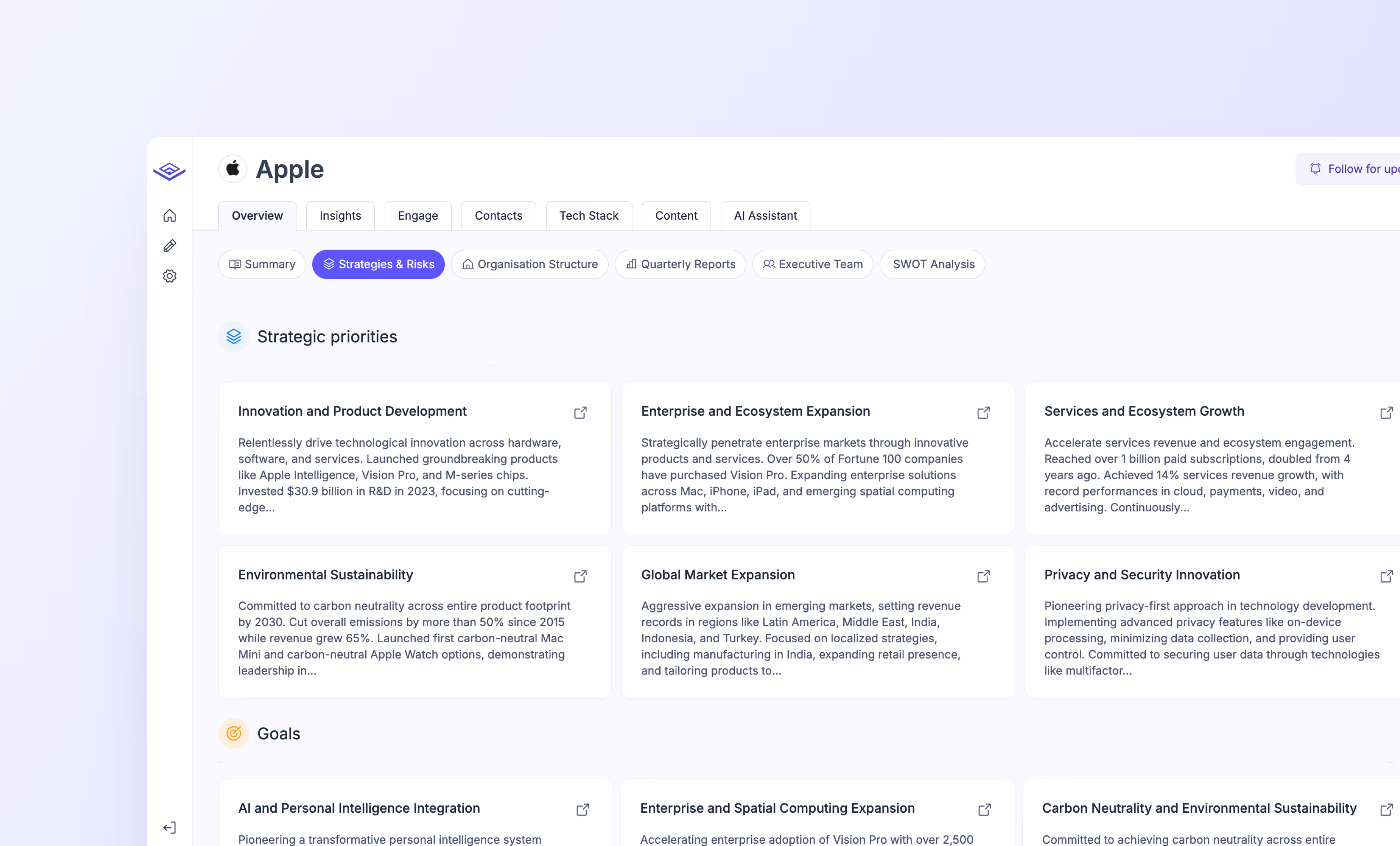Image resolution: width=1400 pixels, height=846 pixels.
Task: Click the Goals section heading
Action: (279, 734)
